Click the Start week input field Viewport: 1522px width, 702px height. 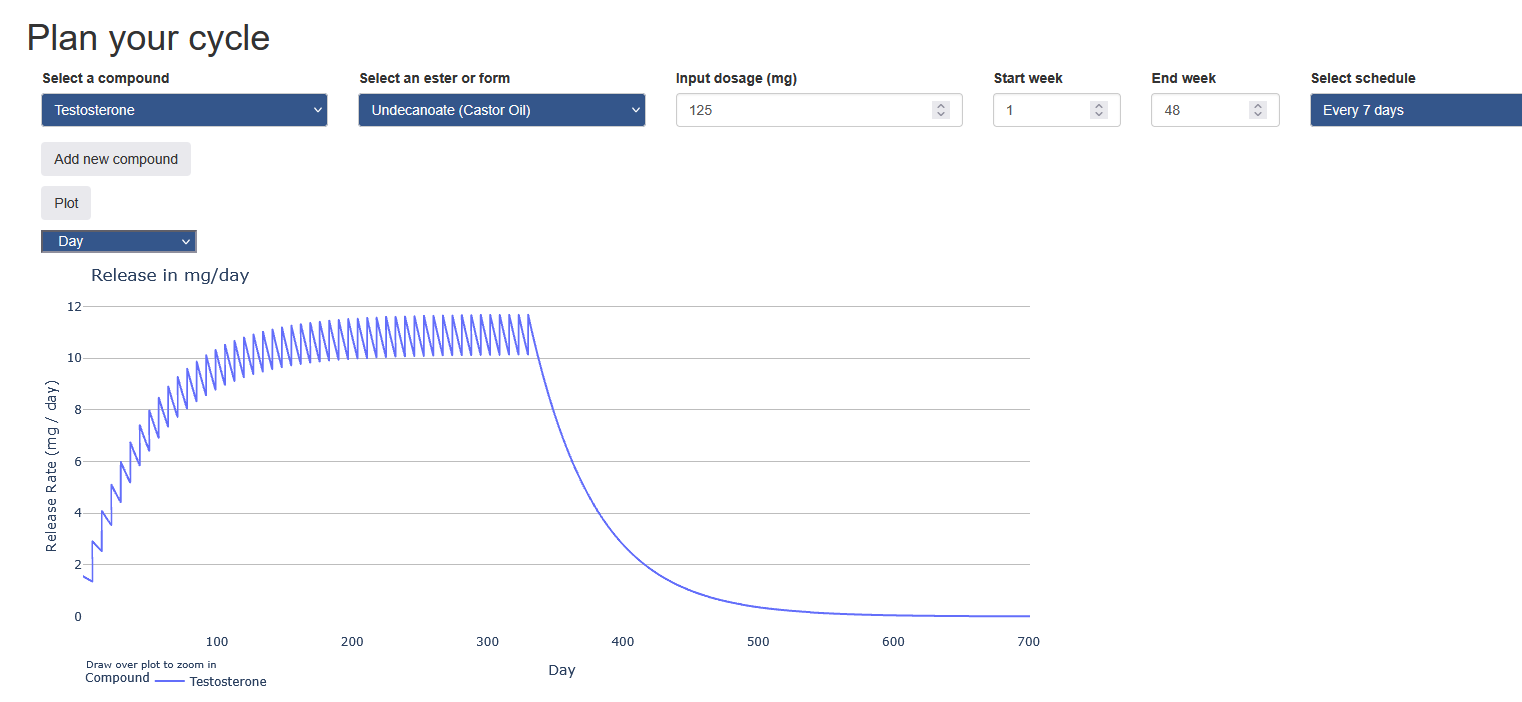tap(1040, 110)
